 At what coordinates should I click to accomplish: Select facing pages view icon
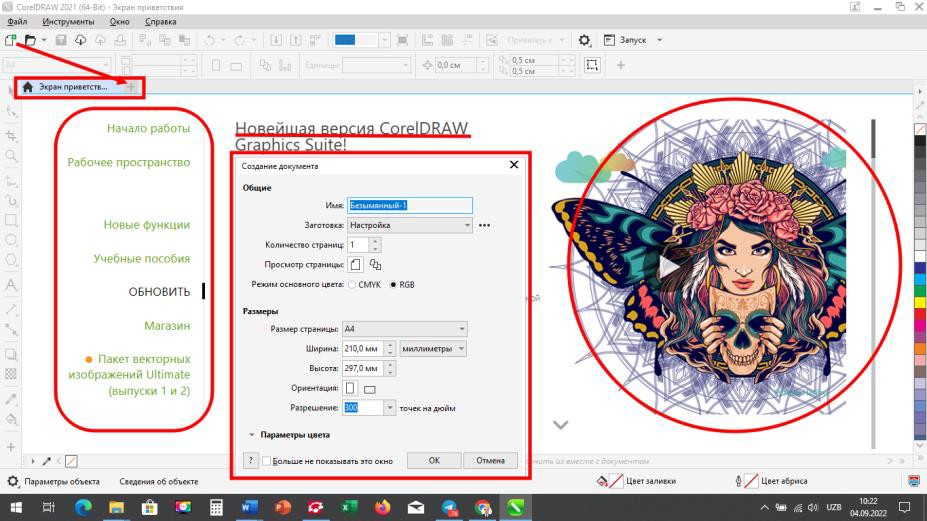pos(375,264)
